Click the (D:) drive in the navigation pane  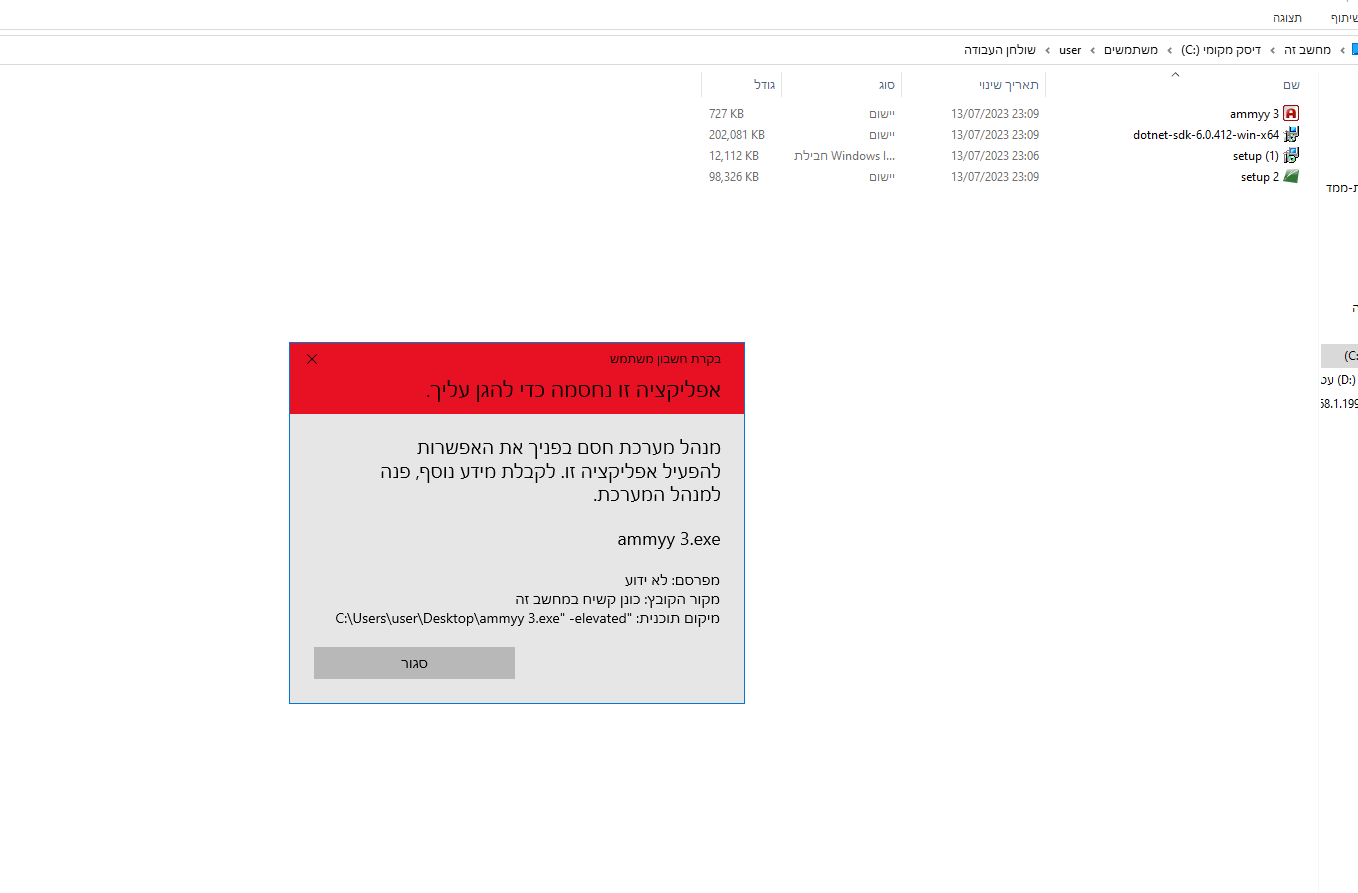1340,380
